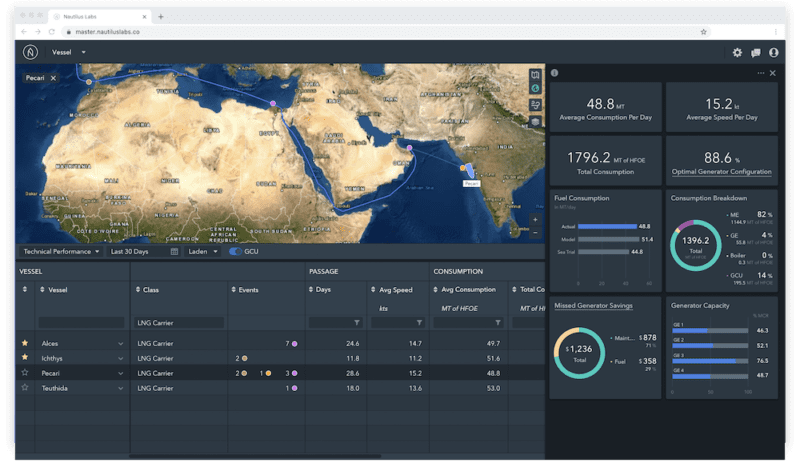The height and width of the screenshot is (467, 800).
Task: Open the three-dot panel options menu
Action: pos(760,73)
